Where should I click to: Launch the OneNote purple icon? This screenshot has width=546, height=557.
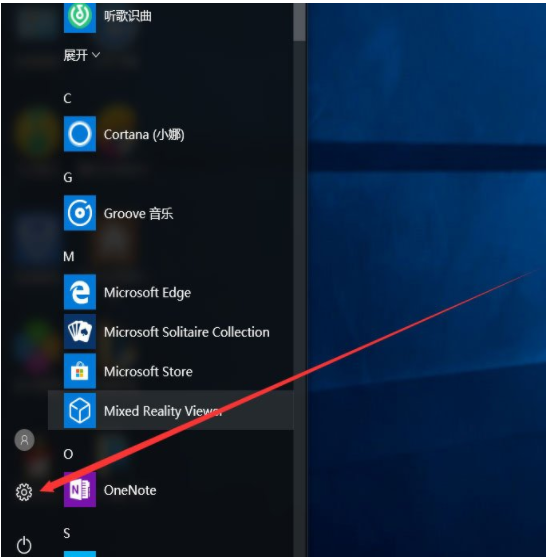[x=80, y=490]
